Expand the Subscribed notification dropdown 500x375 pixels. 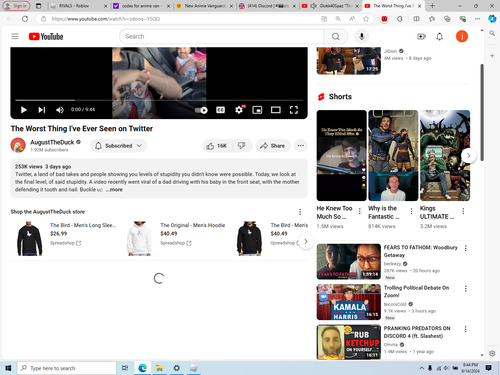pos(119,146)
